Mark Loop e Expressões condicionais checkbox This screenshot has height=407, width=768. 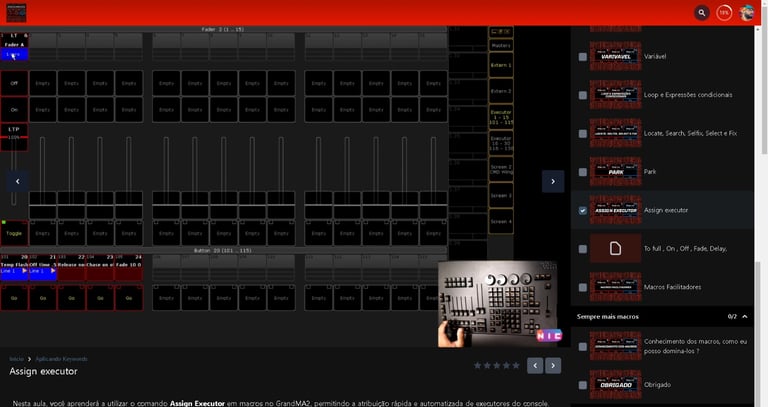click(x=582, y=95)
